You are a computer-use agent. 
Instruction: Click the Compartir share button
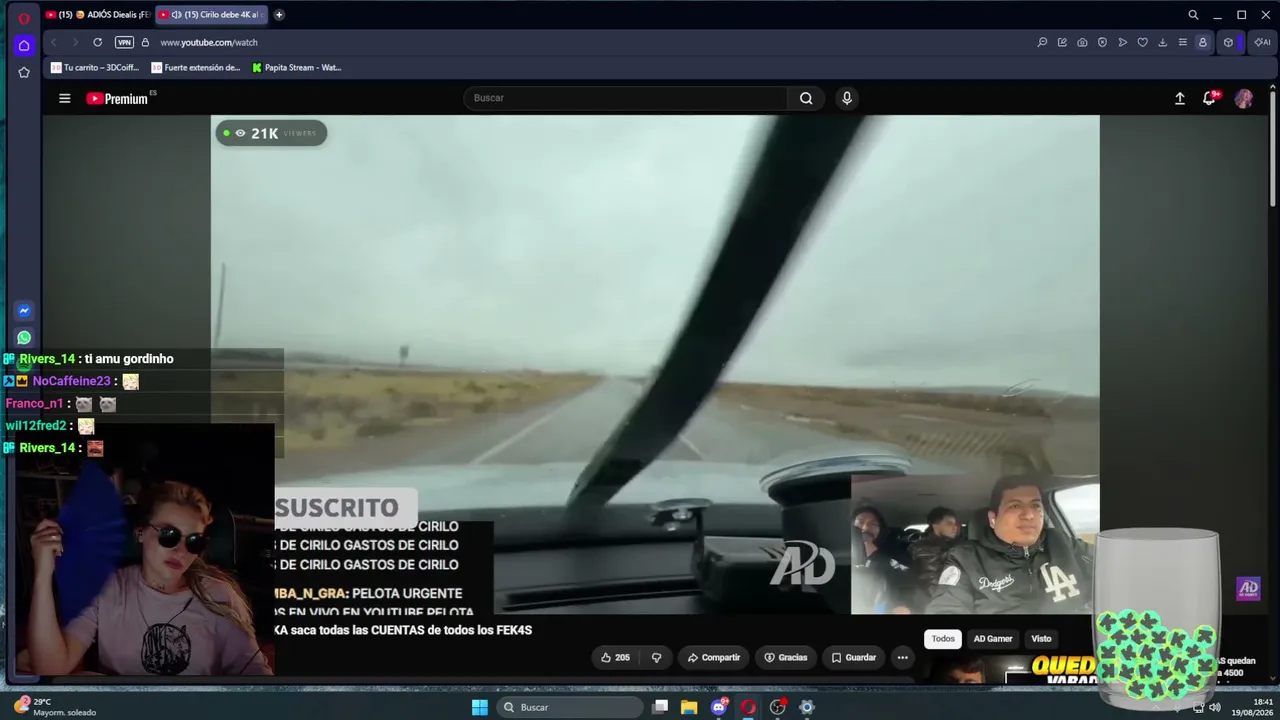pyautogui.click(x=714, y=657)
